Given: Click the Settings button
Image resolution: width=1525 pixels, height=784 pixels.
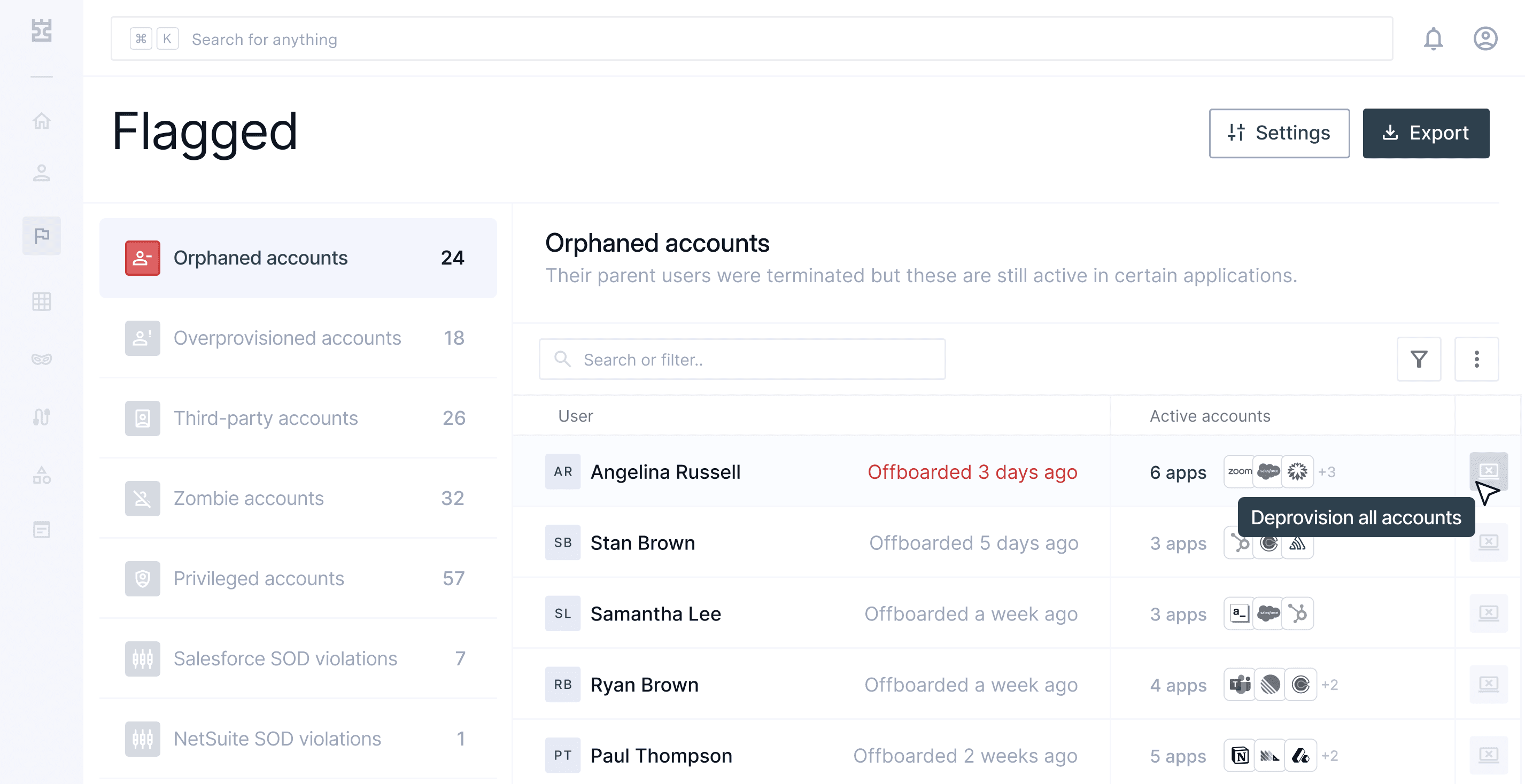Looking at the screenshot, I should click(1279, 133).
